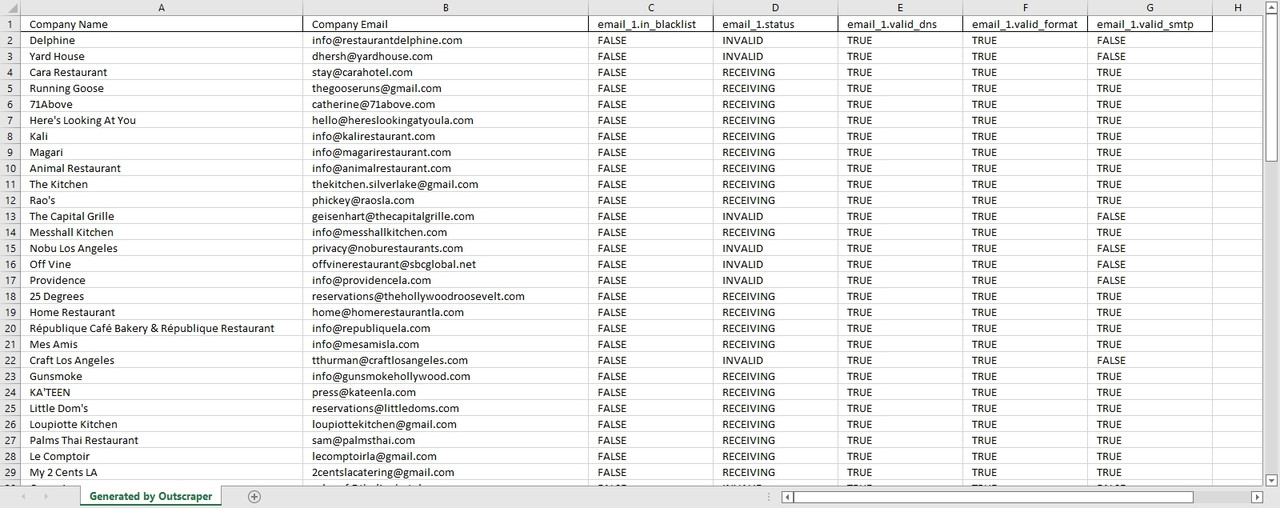Click the Company Name header cell
The height and width of the screenshot is (508, 1280).
pyautogui.click(x=163, y=24)
